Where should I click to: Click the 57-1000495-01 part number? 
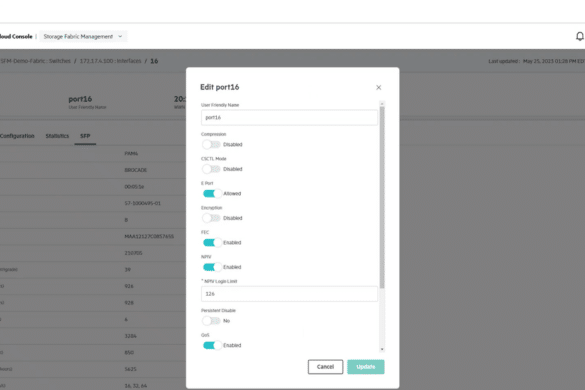click(143, 203)
